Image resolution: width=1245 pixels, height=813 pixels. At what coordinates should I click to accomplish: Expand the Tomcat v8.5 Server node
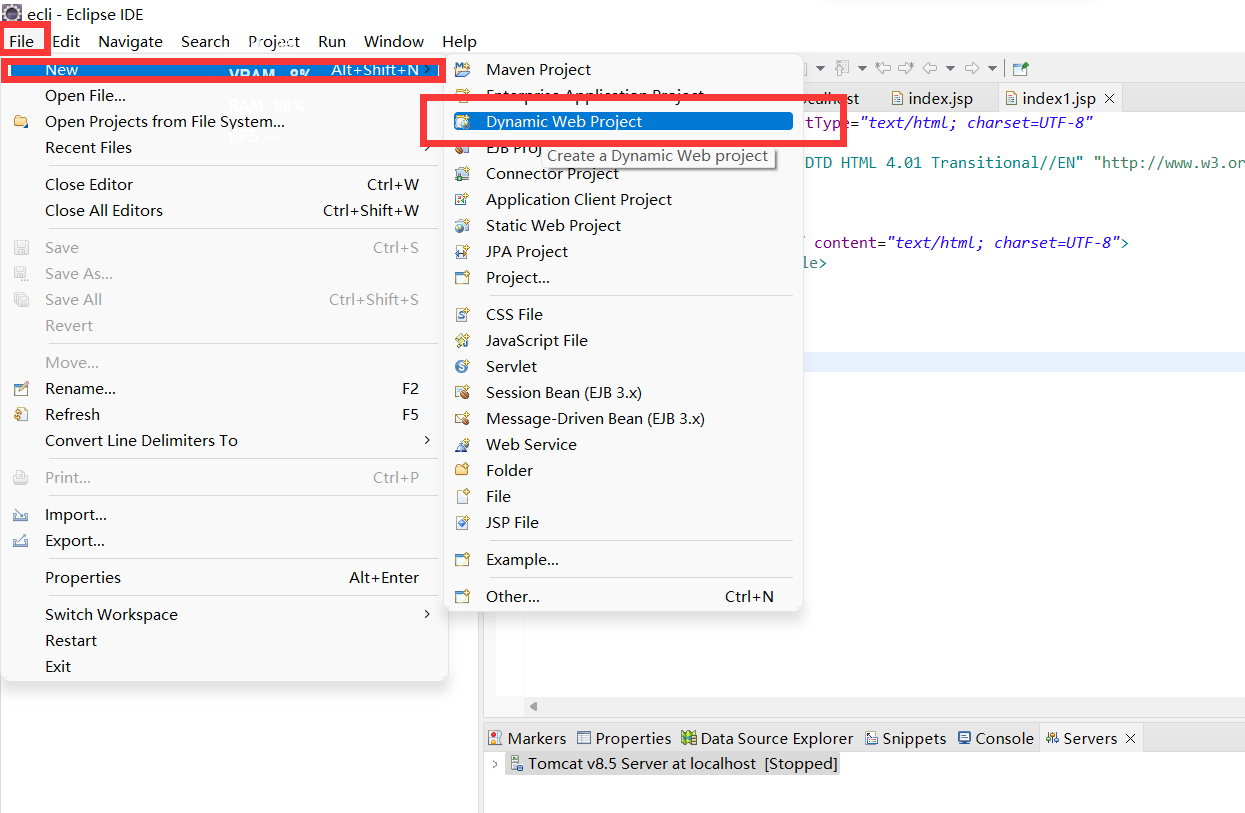[495, 764]
